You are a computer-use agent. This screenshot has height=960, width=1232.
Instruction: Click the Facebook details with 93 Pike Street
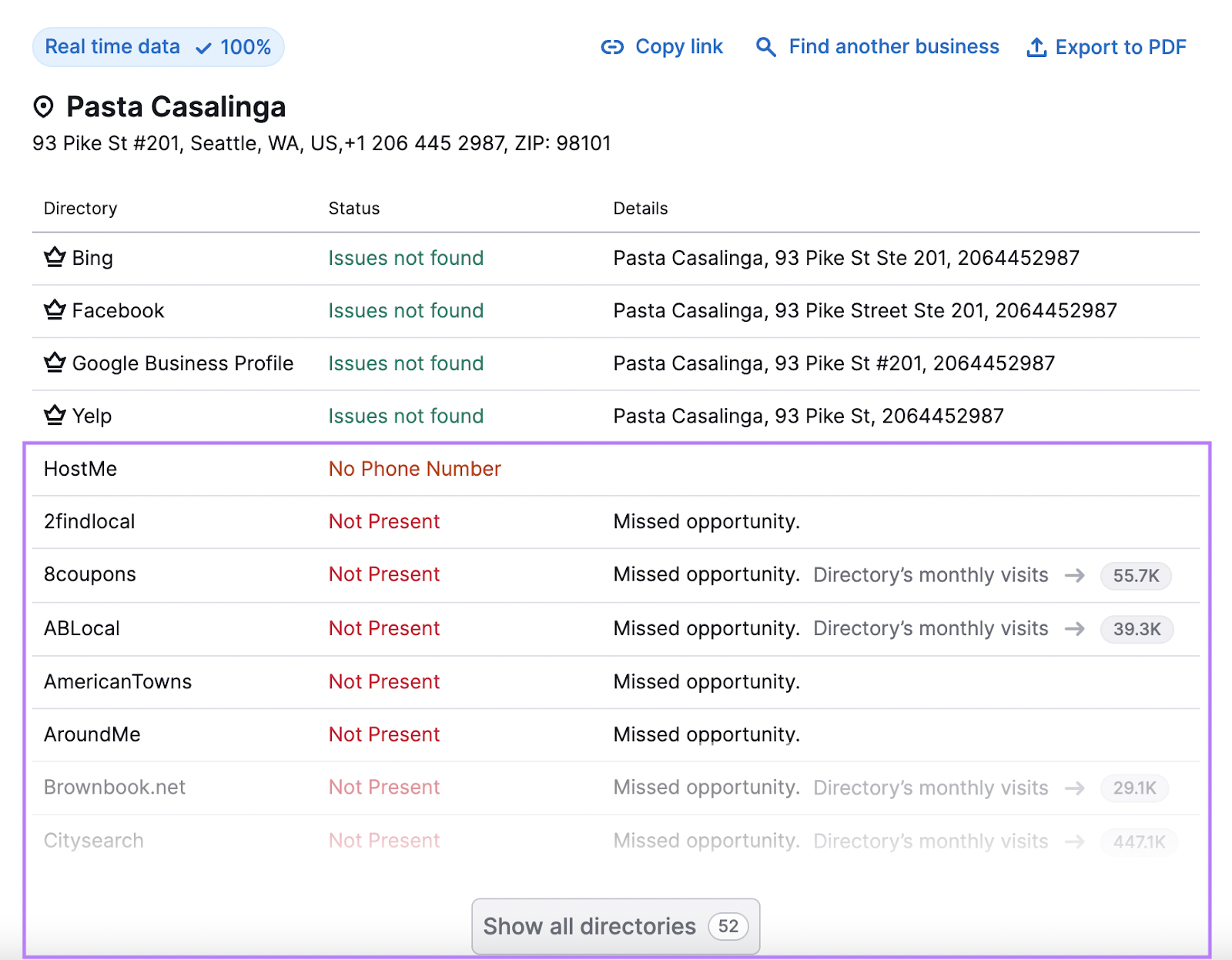click(x=865, y=310)
